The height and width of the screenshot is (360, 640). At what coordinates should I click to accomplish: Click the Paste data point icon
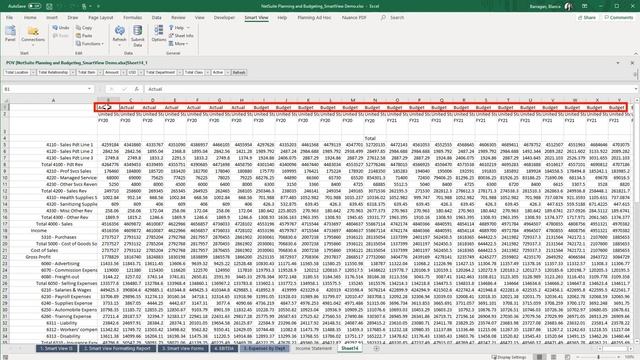[x=84, y=36]
